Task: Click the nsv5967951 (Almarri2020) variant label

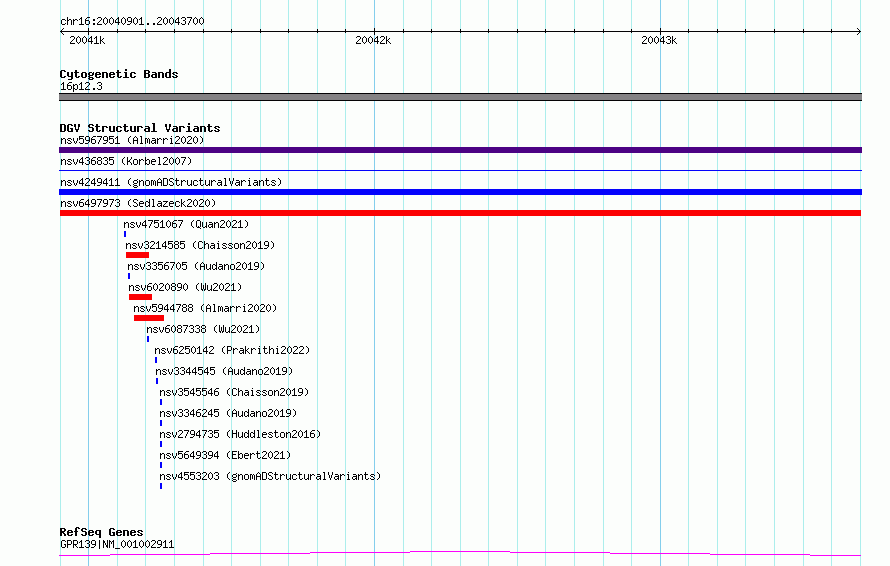Action: pos(132,140)
